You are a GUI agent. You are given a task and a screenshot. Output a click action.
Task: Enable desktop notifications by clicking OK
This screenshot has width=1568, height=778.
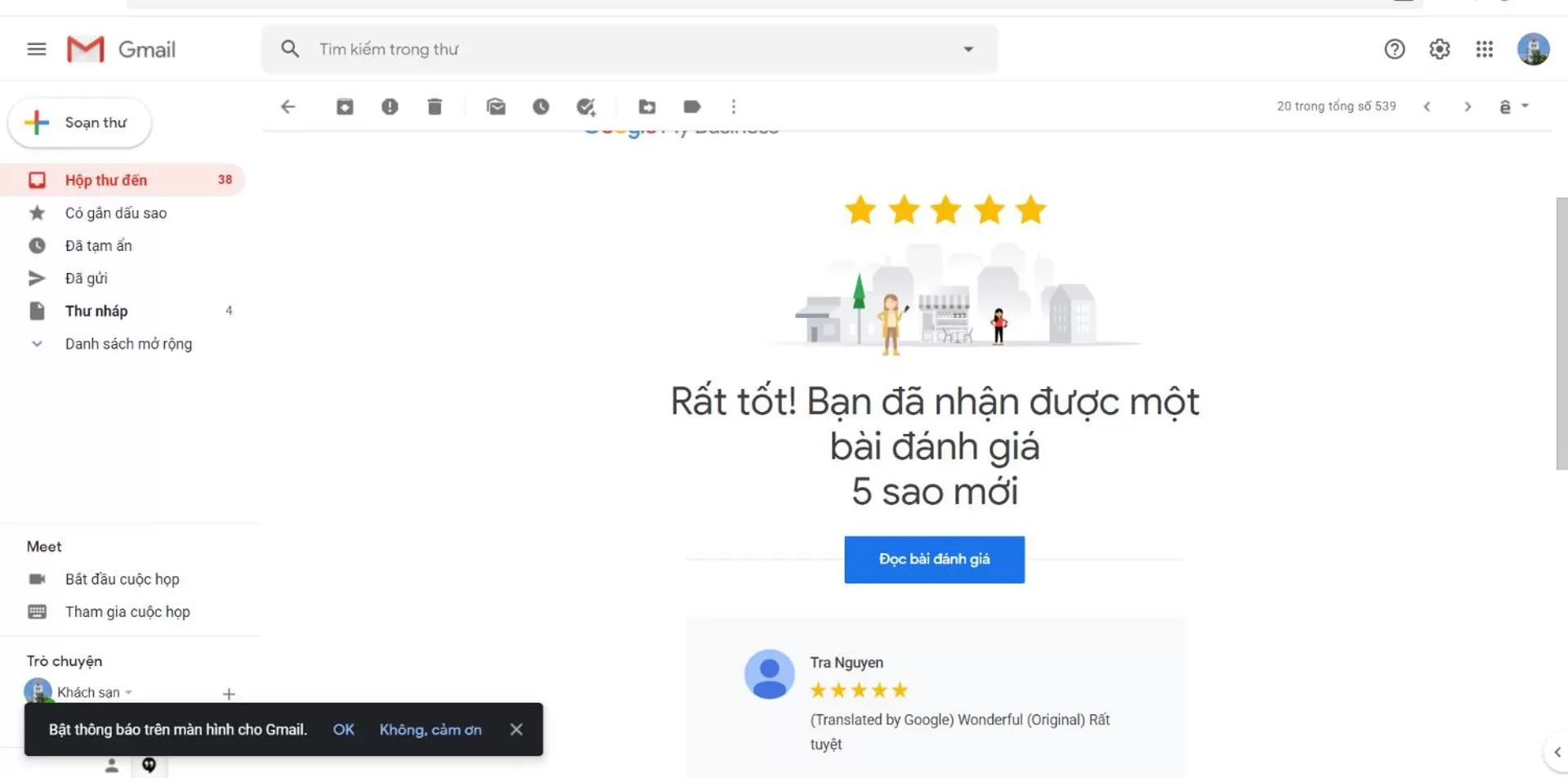click(343, 729)
